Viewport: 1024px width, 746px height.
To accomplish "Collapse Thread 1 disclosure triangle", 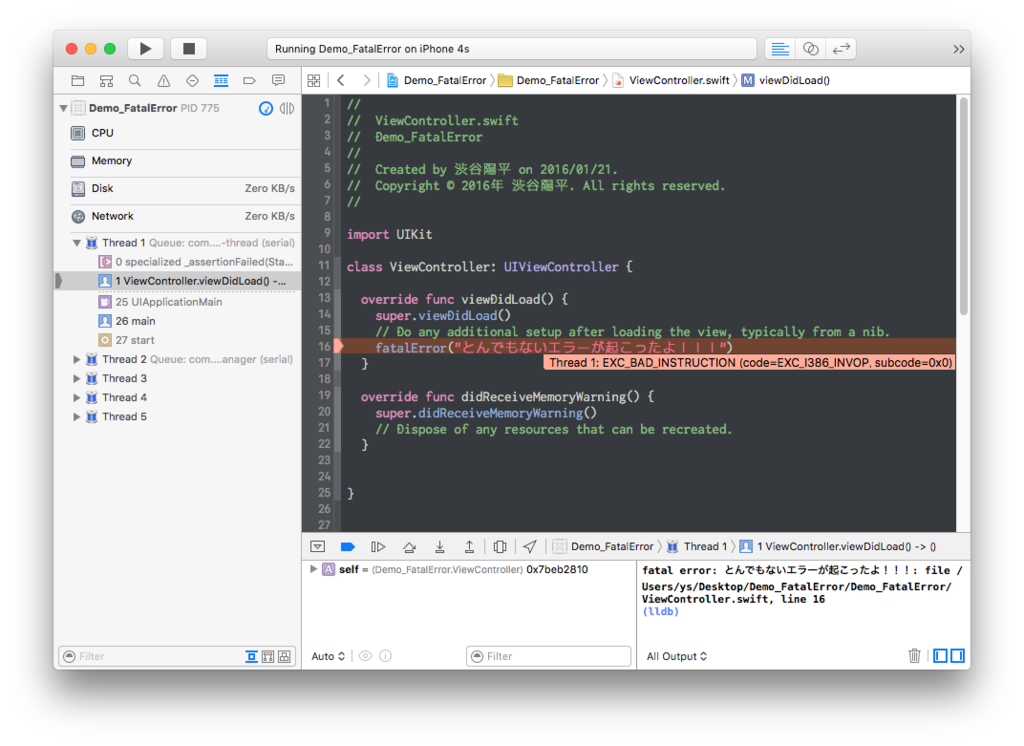I will tap(76, 243).
